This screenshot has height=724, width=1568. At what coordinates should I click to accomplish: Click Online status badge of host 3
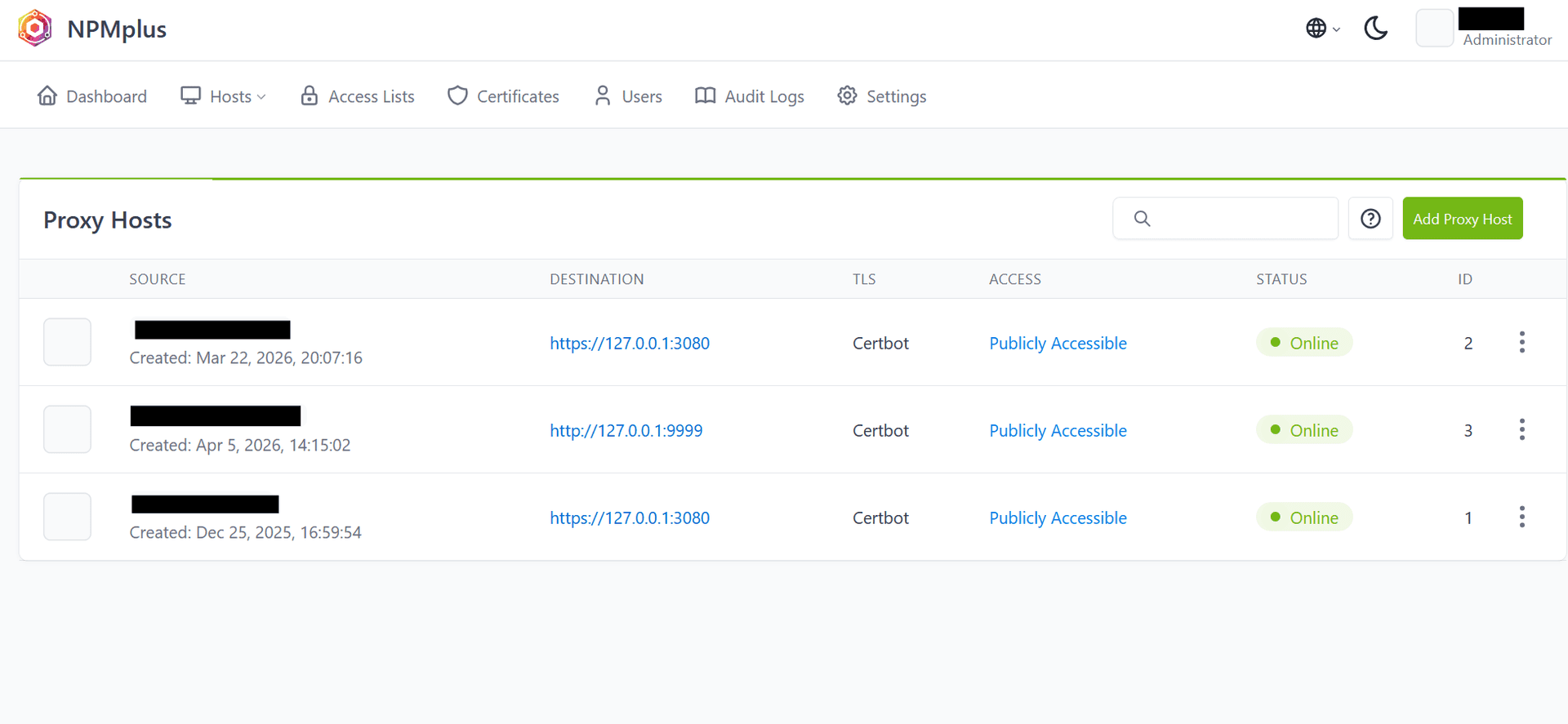[1304, 430]
